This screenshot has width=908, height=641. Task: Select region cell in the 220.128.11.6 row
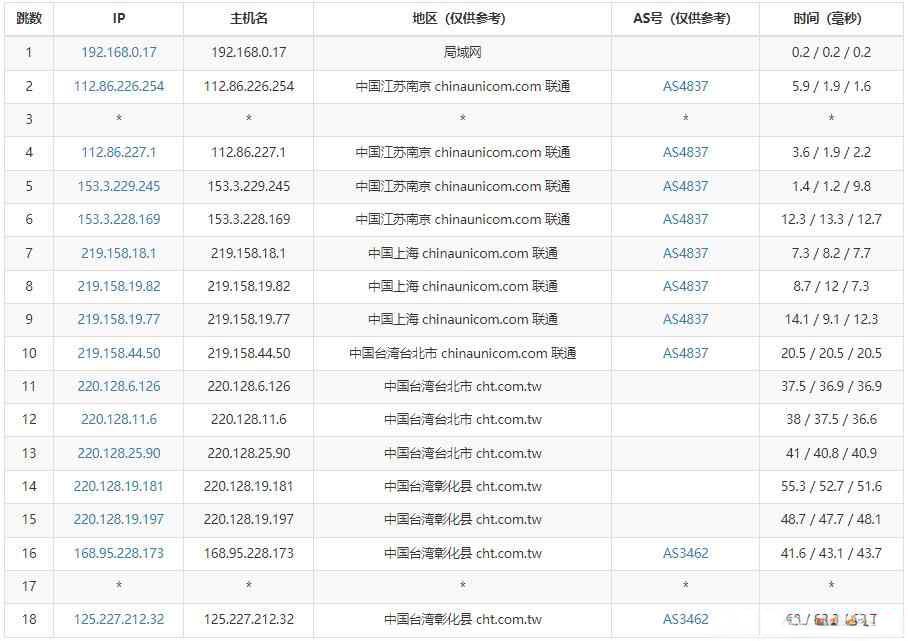(463, 419)
